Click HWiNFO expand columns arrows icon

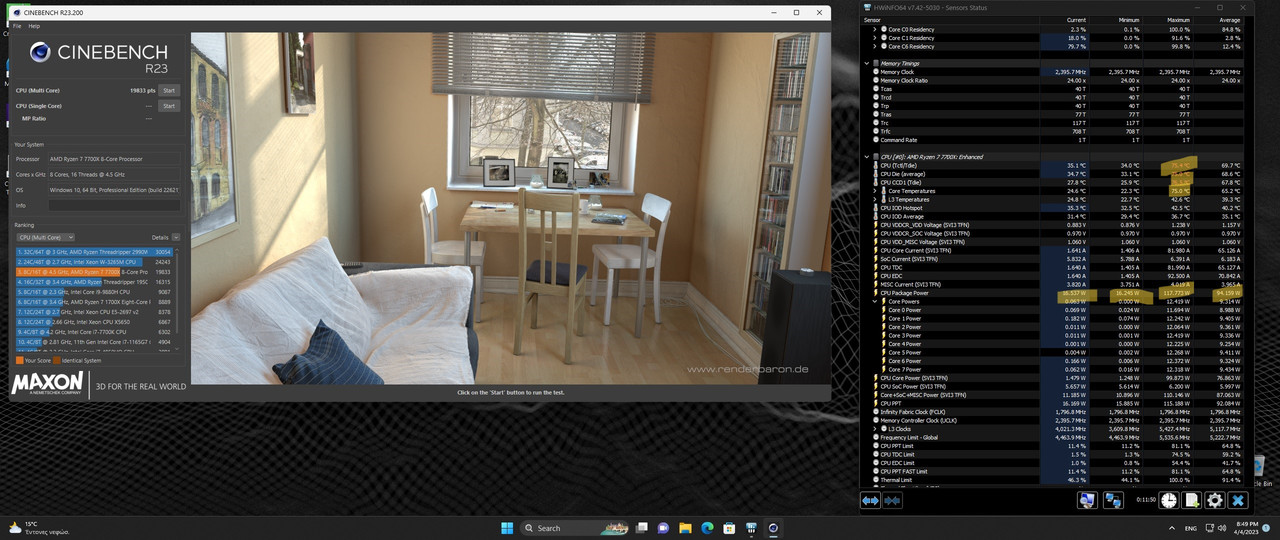871,500
